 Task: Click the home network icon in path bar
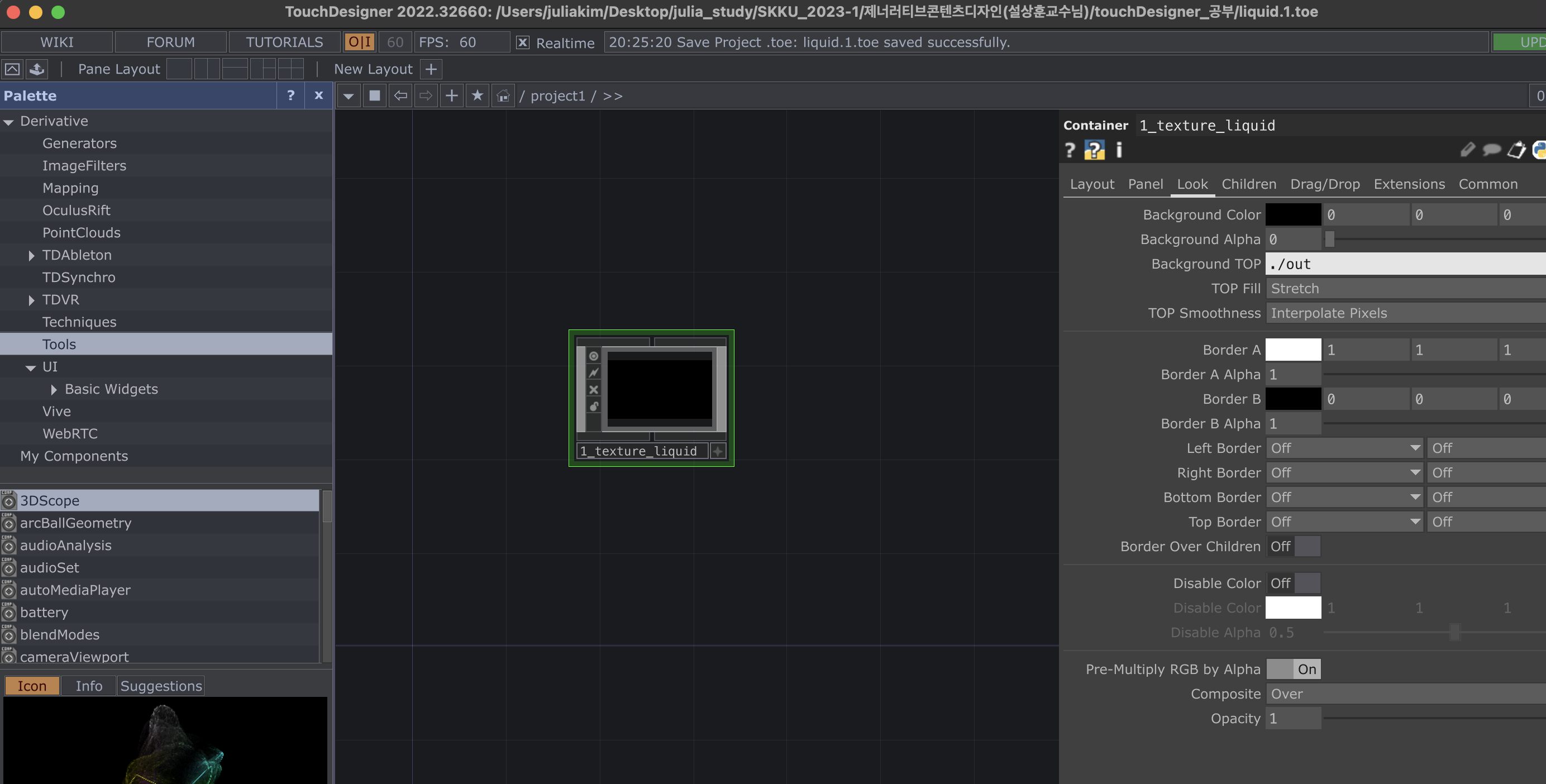503,96
